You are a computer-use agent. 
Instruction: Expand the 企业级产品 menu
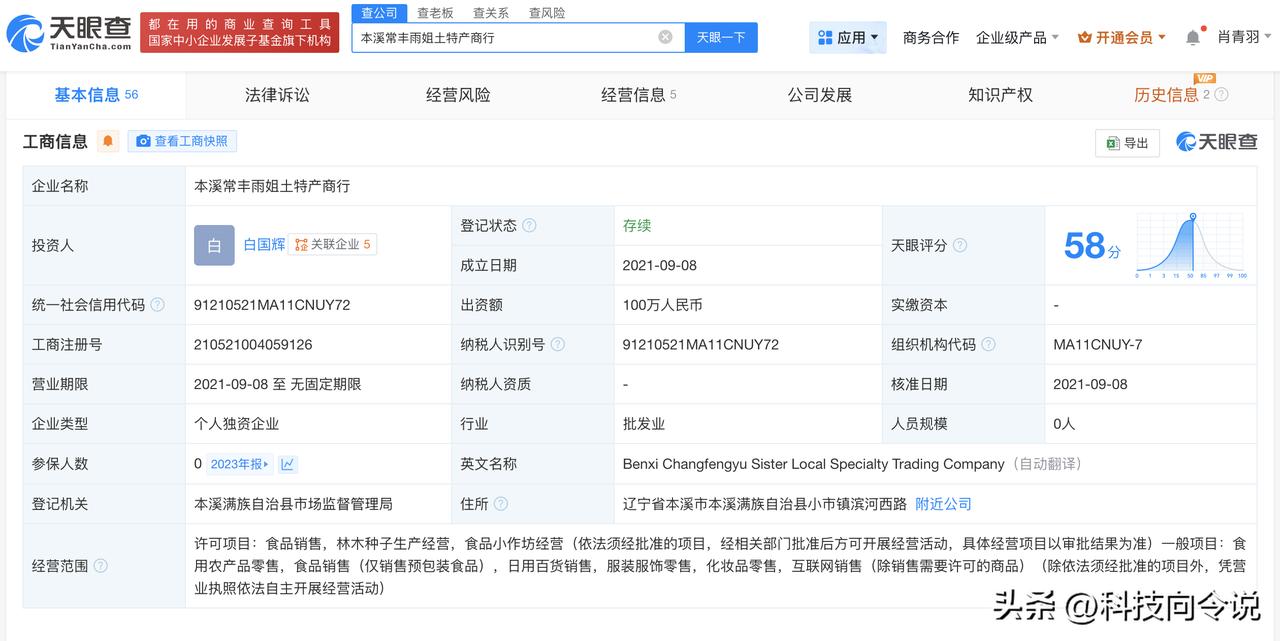[x=1017, y=37]
